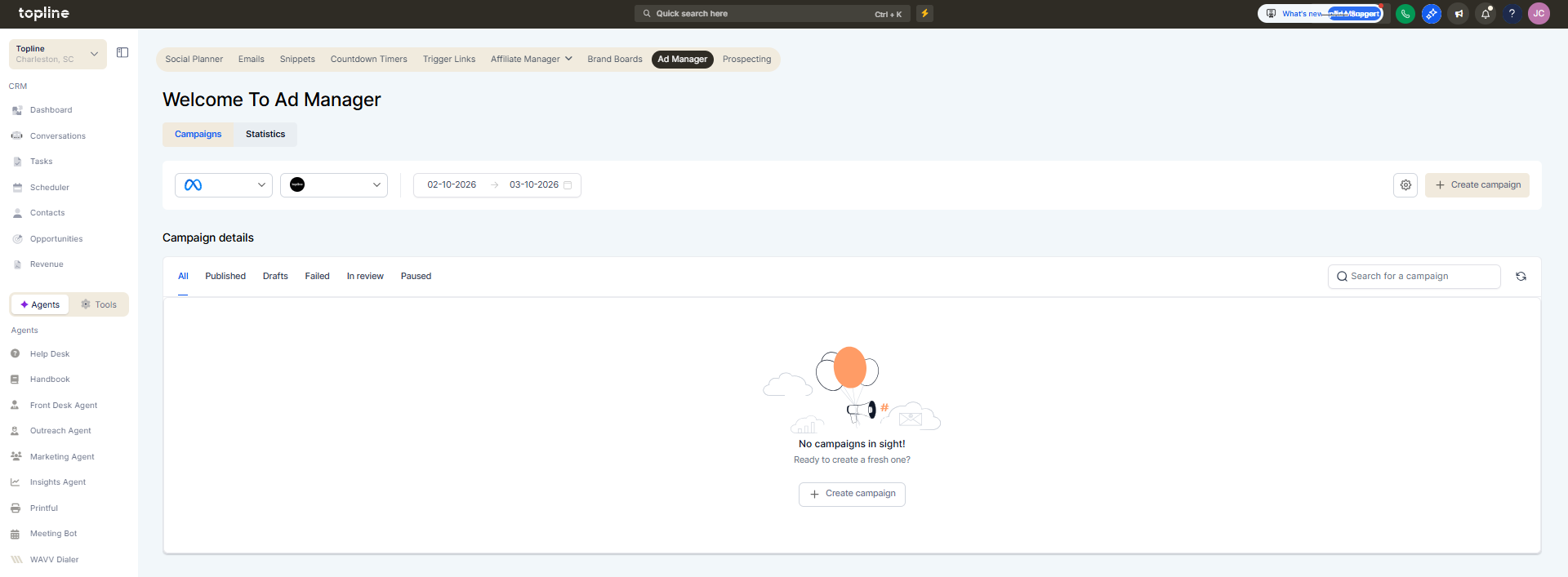
Task: Click Search for a campaign field
Action: [x=1414, y=277]
